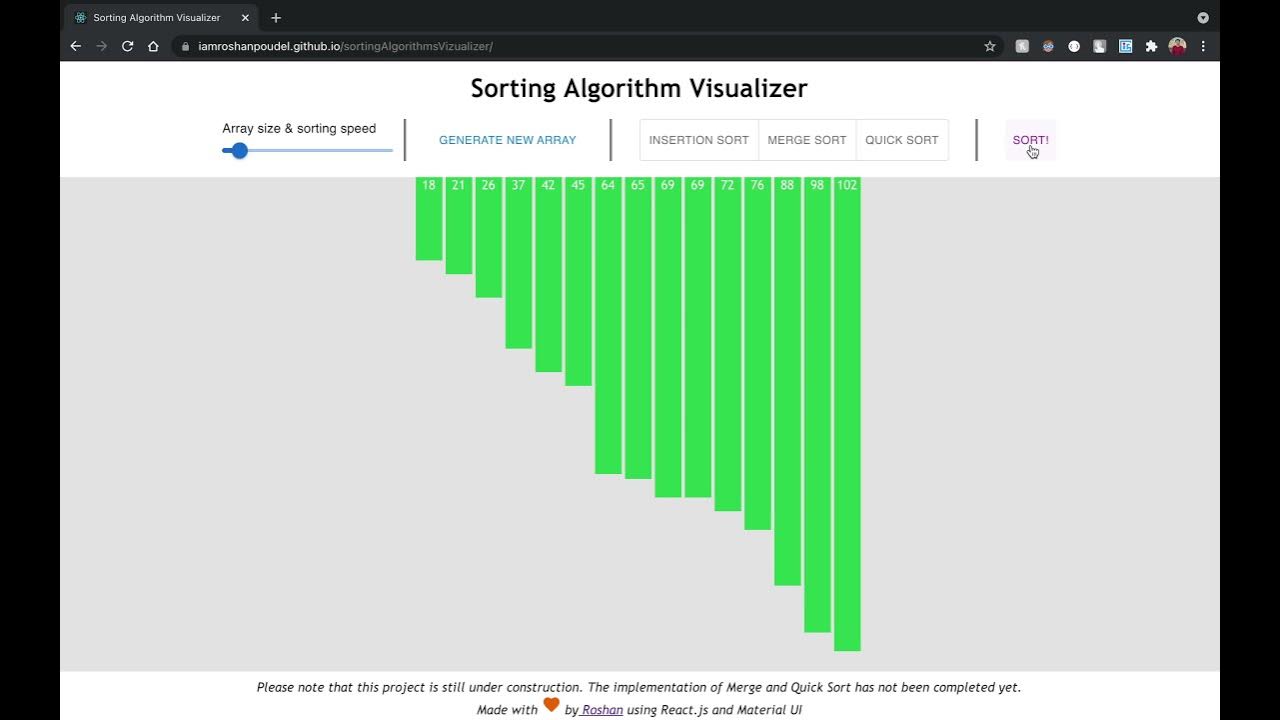This screenshot has height=720, width=1280.
Task: Select the Quick Sort algorithm
Action: point(901,140)
